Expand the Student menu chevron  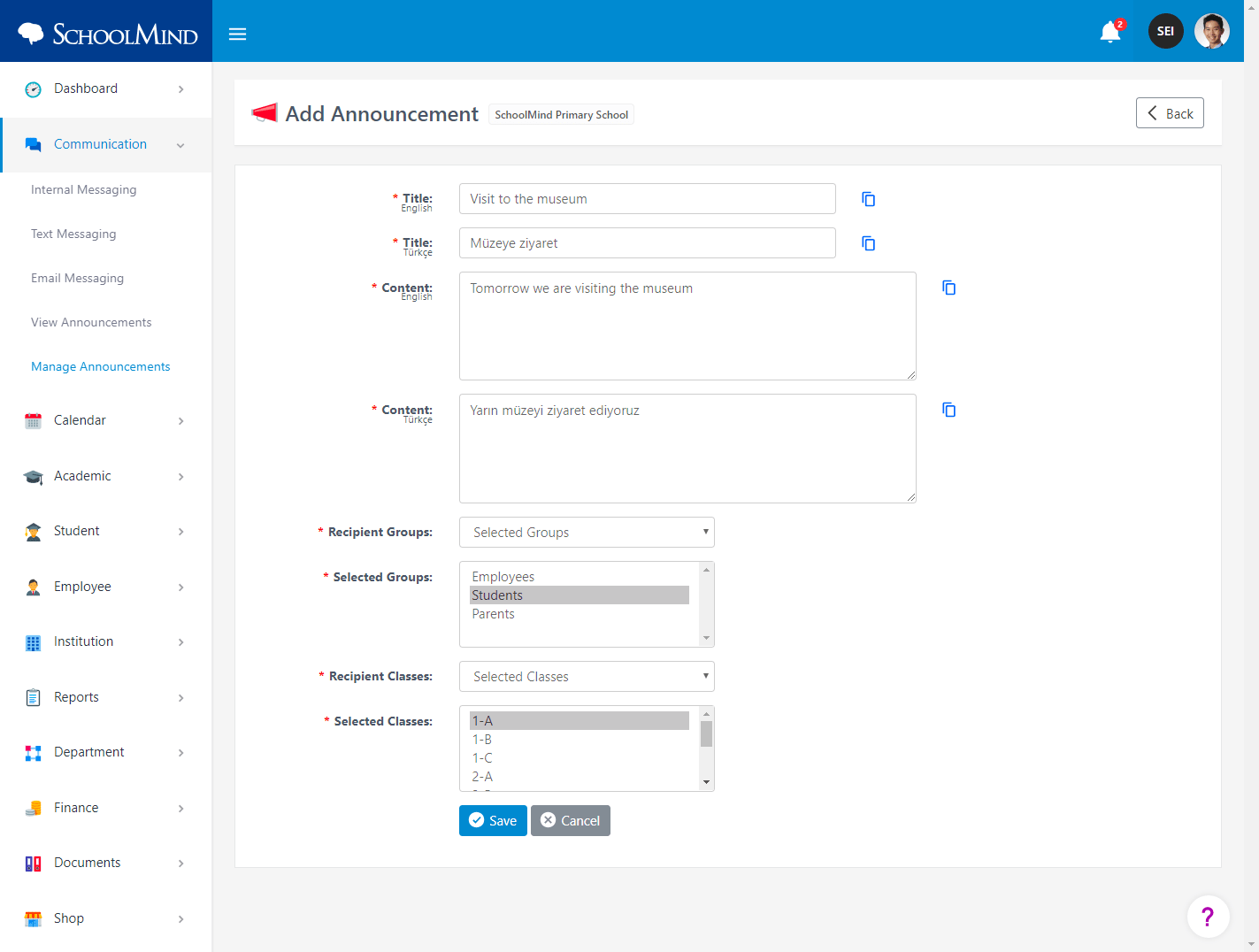click(180, 532)
